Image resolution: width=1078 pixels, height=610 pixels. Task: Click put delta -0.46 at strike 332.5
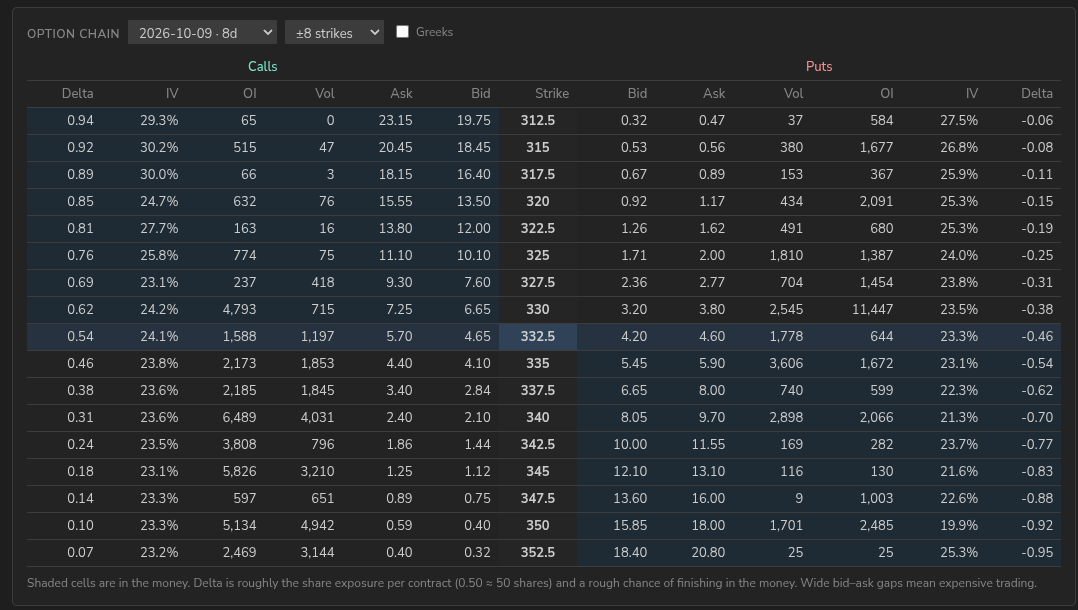click(x=1037, y=336)
